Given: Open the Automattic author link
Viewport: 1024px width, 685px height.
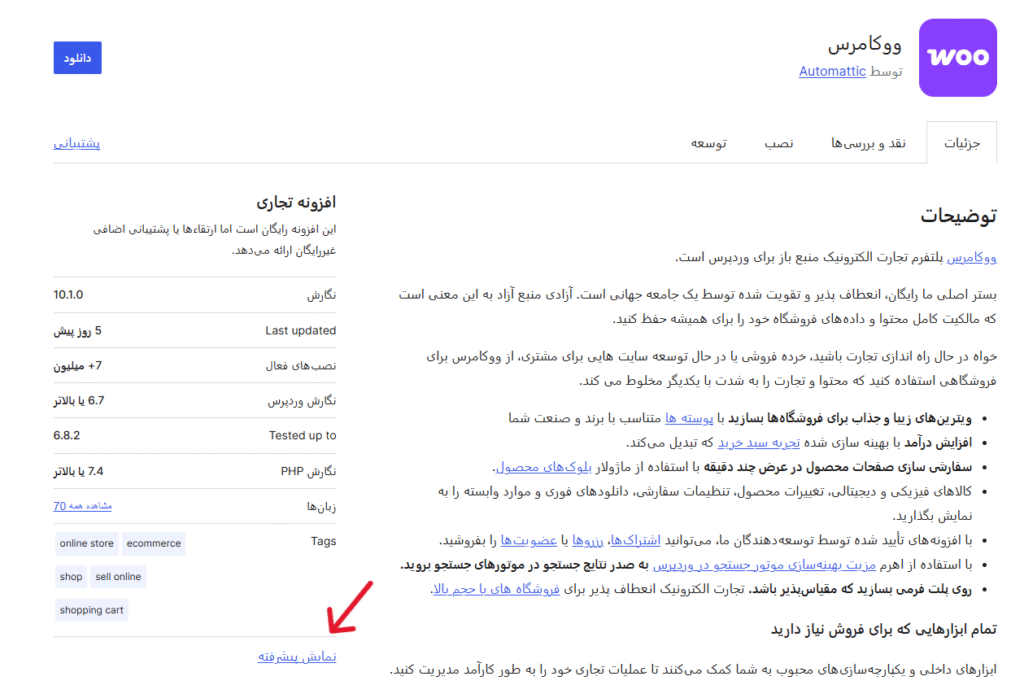Looking at the screenshot, I should point(832,71).
